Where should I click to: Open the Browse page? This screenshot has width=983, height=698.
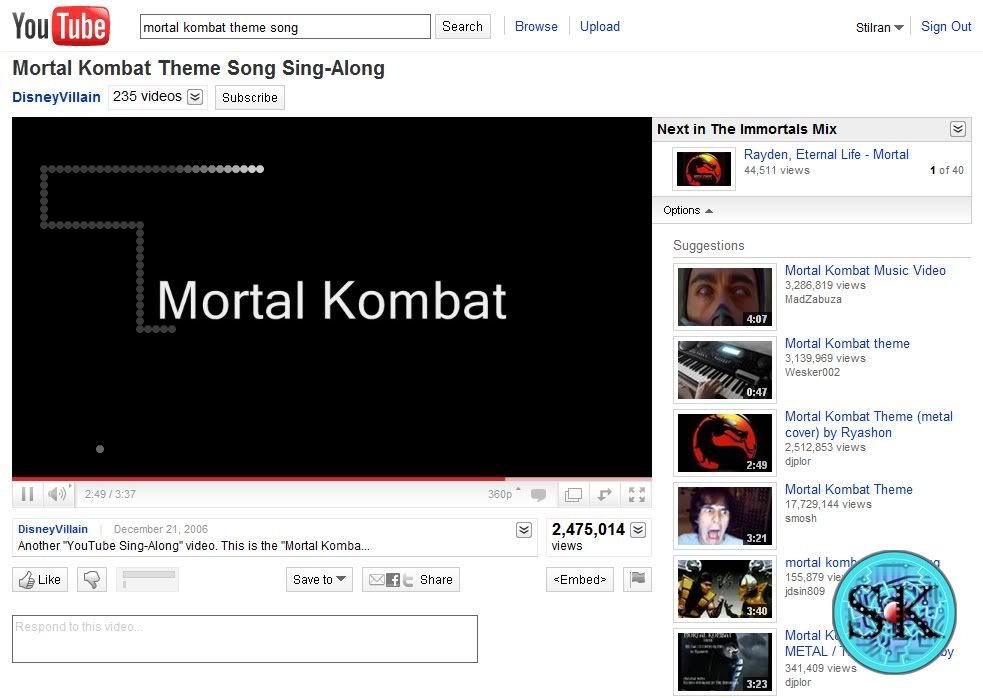tap(536, 26)
